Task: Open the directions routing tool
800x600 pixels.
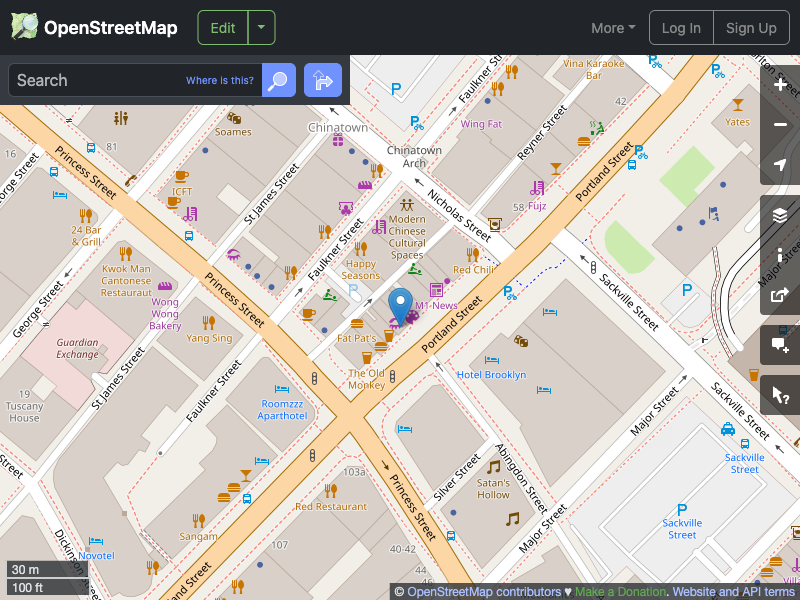Action: [x=322, y=80]
